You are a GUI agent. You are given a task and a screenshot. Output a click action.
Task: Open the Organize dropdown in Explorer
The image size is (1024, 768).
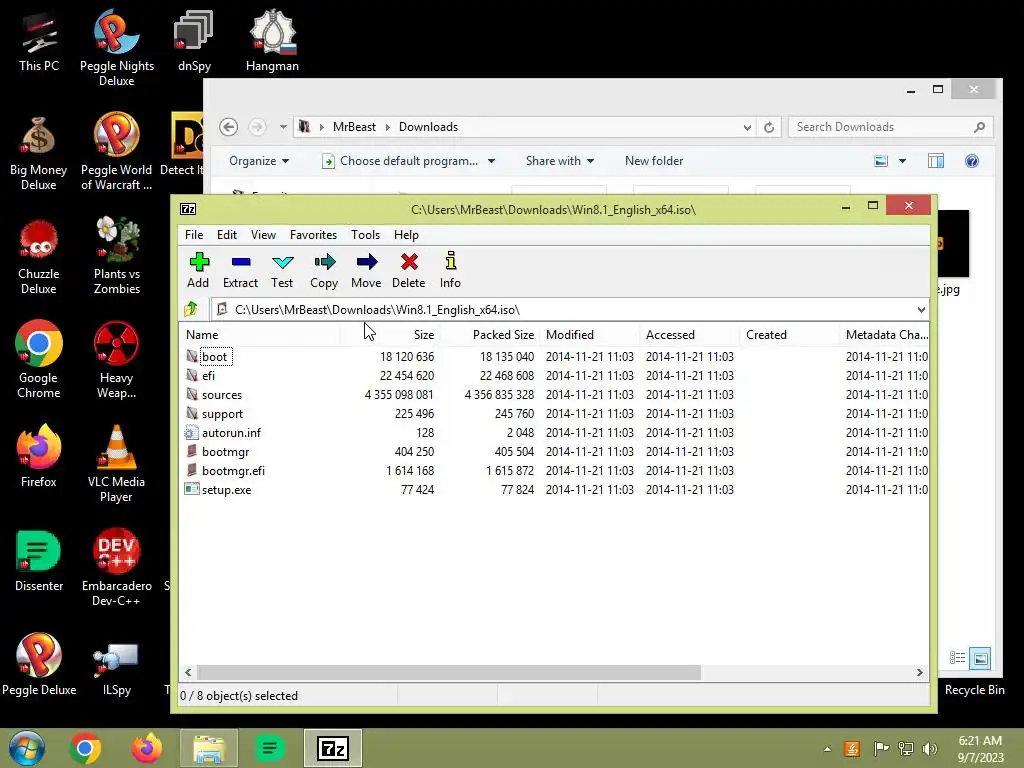point(259,161)
